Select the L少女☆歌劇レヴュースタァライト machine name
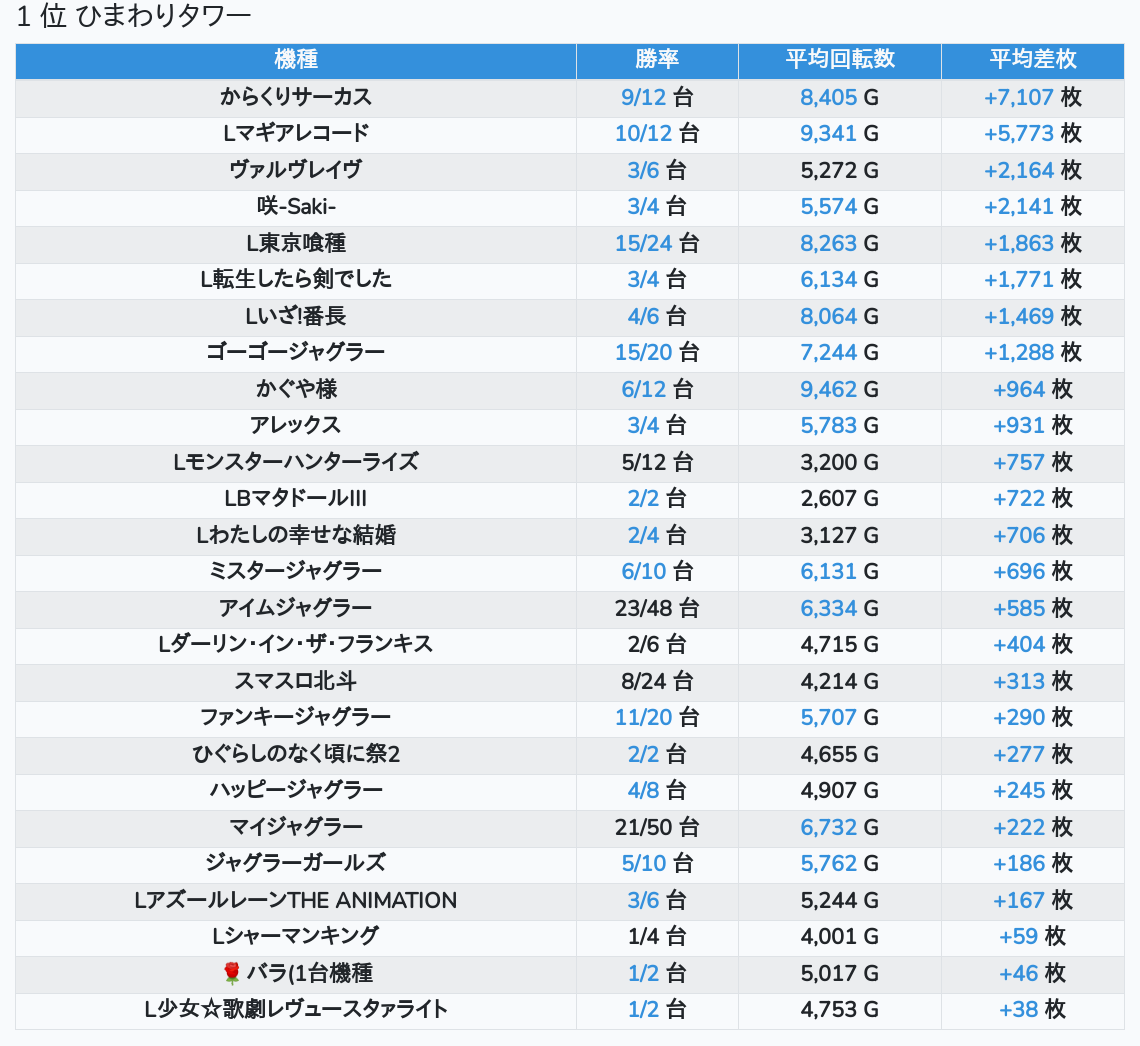This screenshot has width=1140, height=1046. [x=296, y=1010]
